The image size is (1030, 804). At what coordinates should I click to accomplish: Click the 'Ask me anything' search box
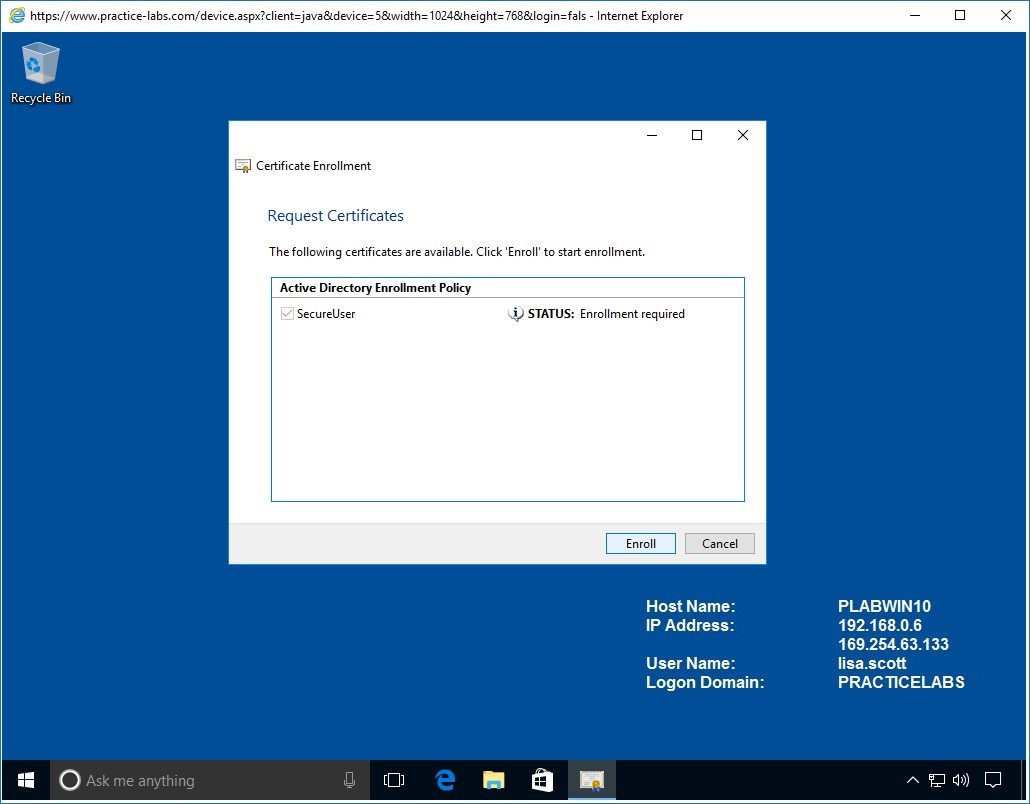coord(210,780)
